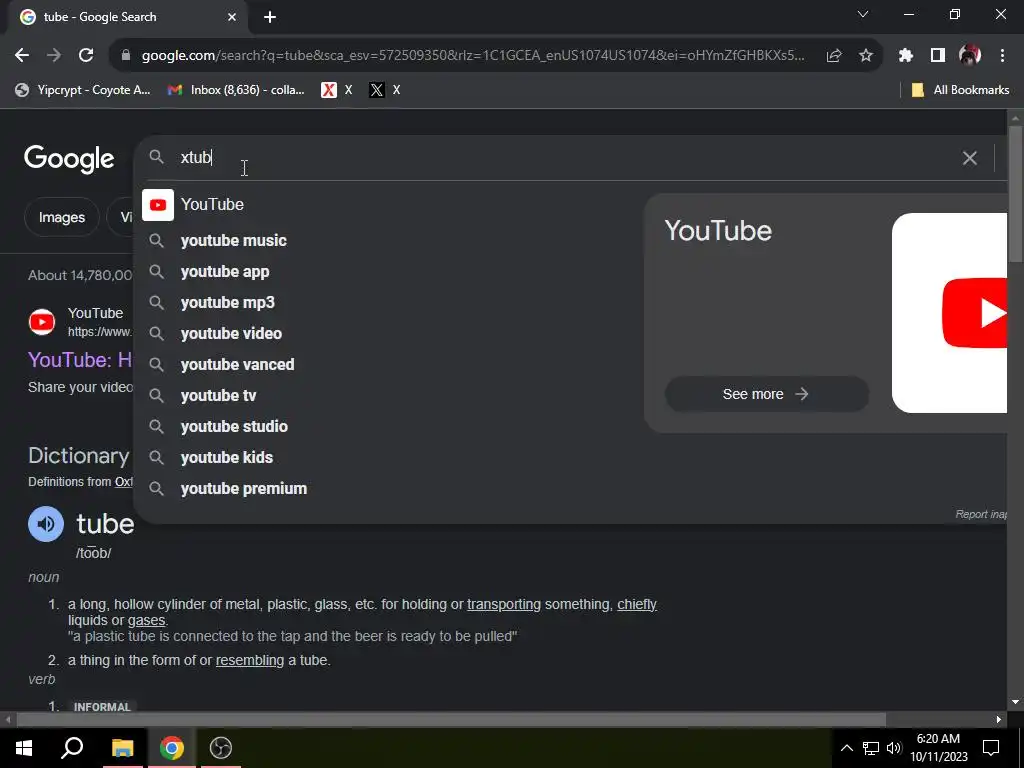Follow the 'gases' definition link
Image resolution: width=1024 pixels, height=768 pixels.
tap(146, 620)
